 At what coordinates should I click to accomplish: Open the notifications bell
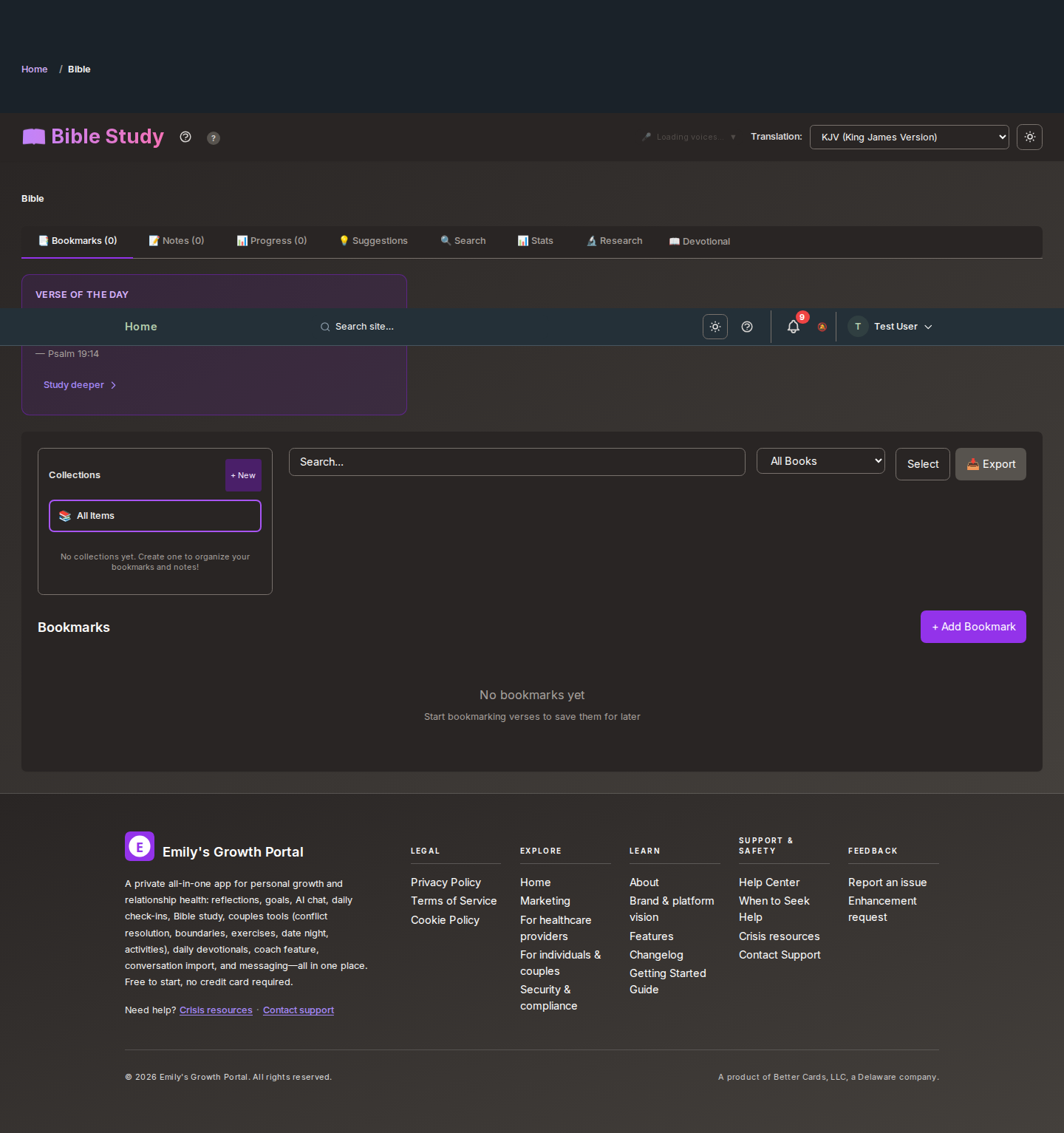793,327
